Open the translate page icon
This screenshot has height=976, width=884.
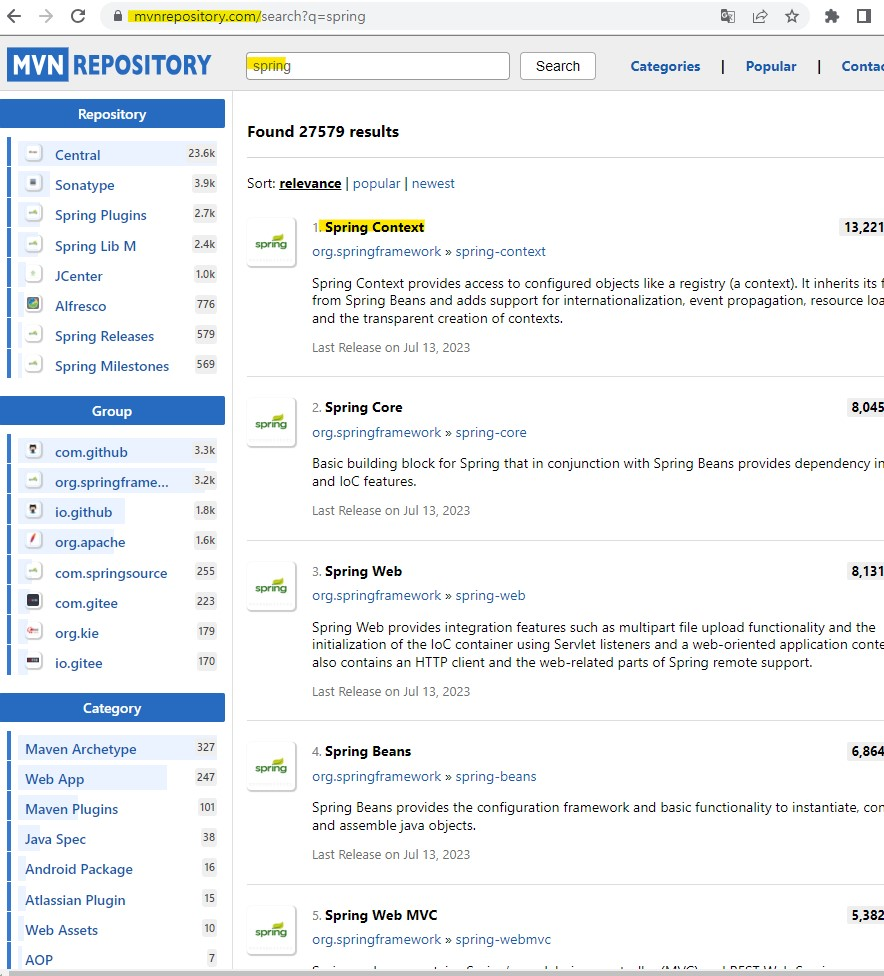point(727,16)
